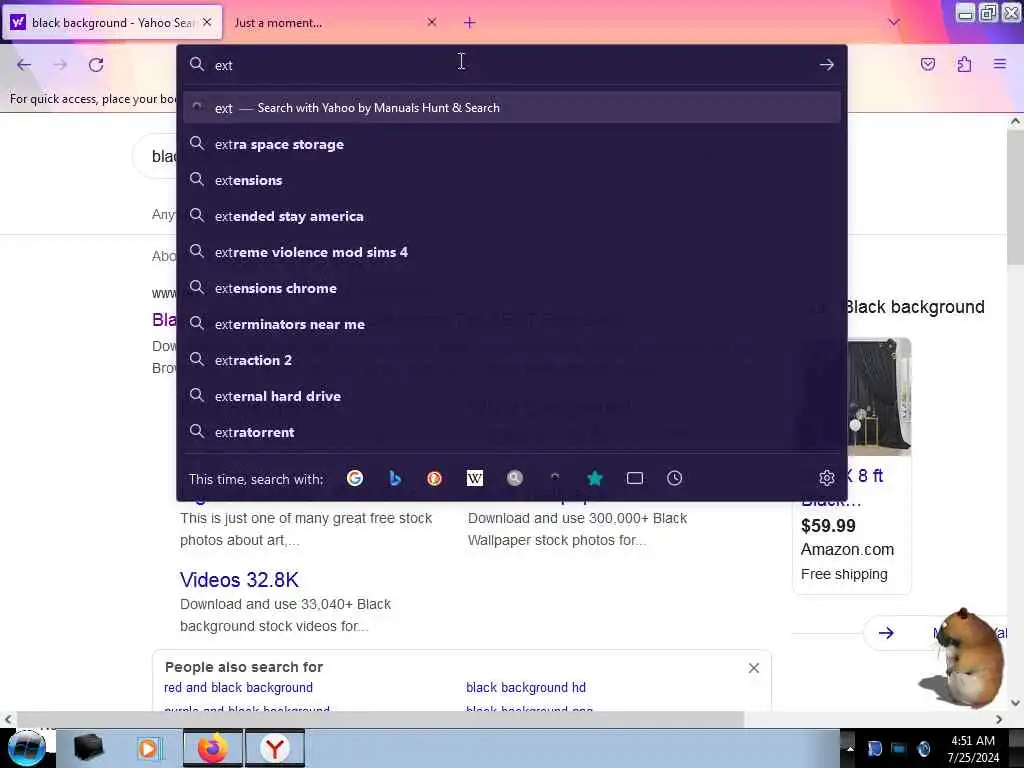The width and height of the screenshot is (1024, 768).
Task: Open the Amazon.com seller link
Action: pos(847,550)
